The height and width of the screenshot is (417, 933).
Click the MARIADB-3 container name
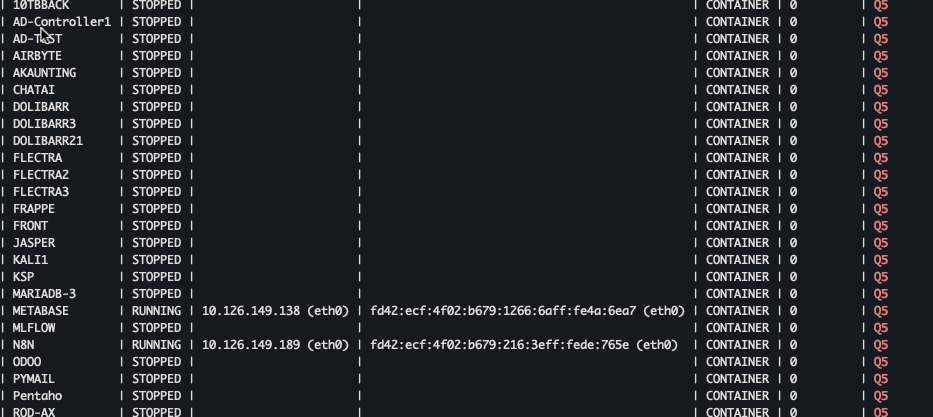click(x=44, y=294)
